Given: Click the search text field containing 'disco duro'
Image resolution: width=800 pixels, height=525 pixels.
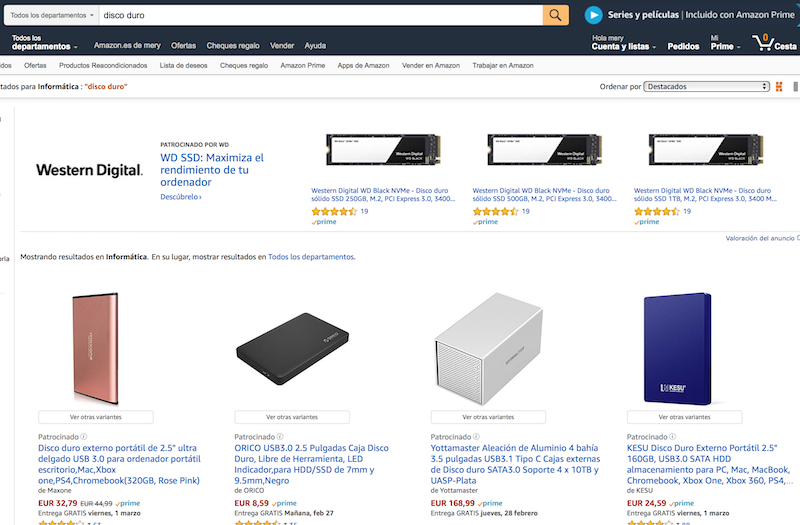Looking at the screenshot, I should tap(320, 15).
